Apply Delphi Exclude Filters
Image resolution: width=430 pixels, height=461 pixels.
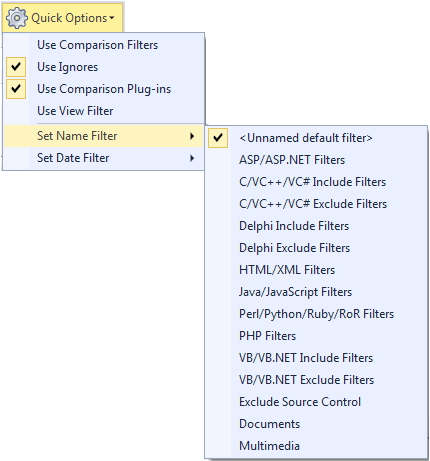point(316,248)
